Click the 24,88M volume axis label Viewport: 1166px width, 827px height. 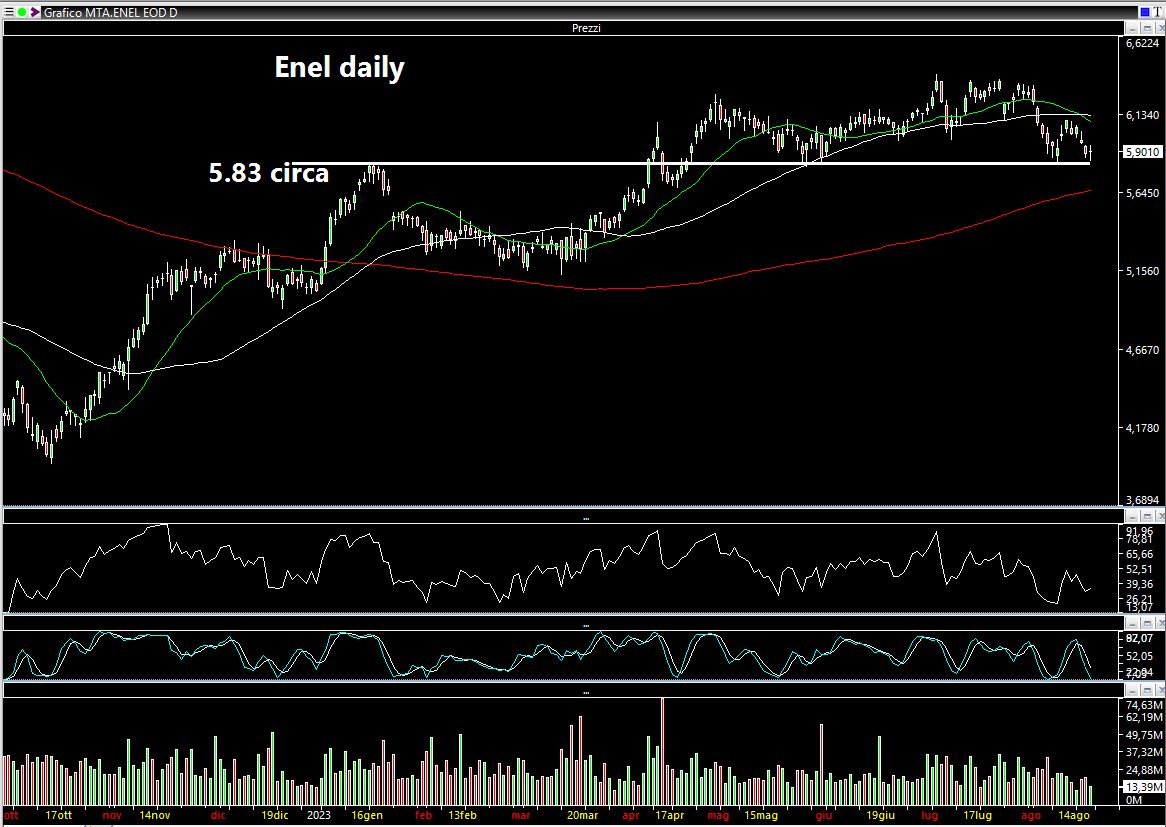[1143, 770]
